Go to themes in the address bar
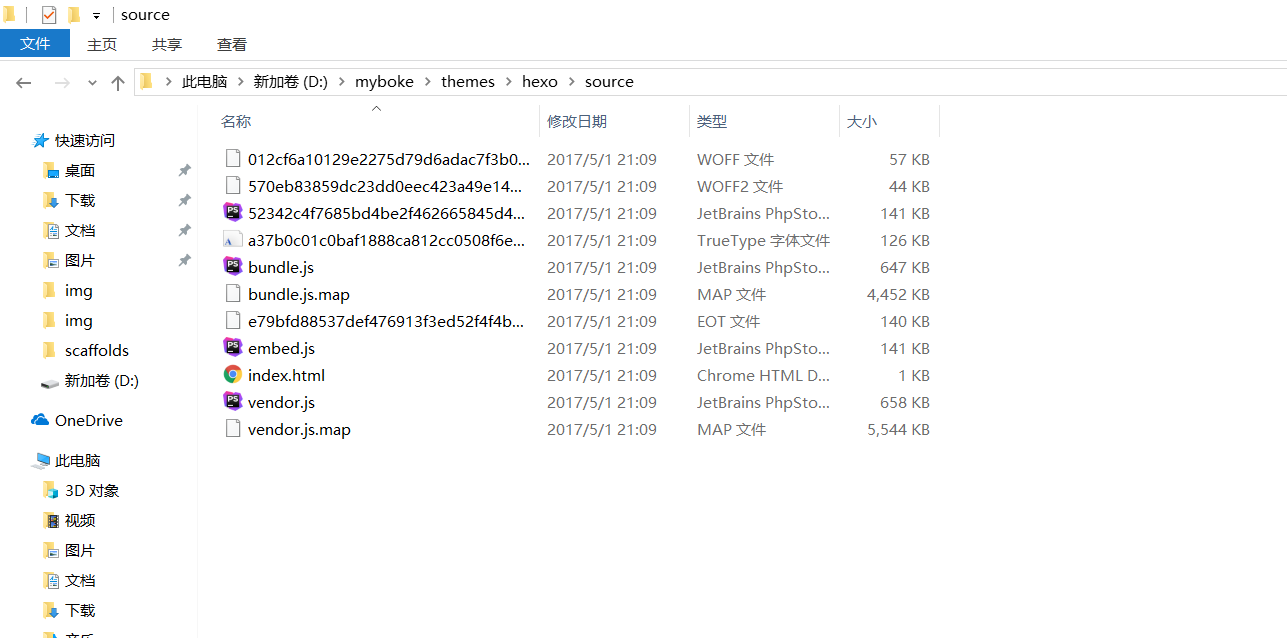 coord(468,82)
